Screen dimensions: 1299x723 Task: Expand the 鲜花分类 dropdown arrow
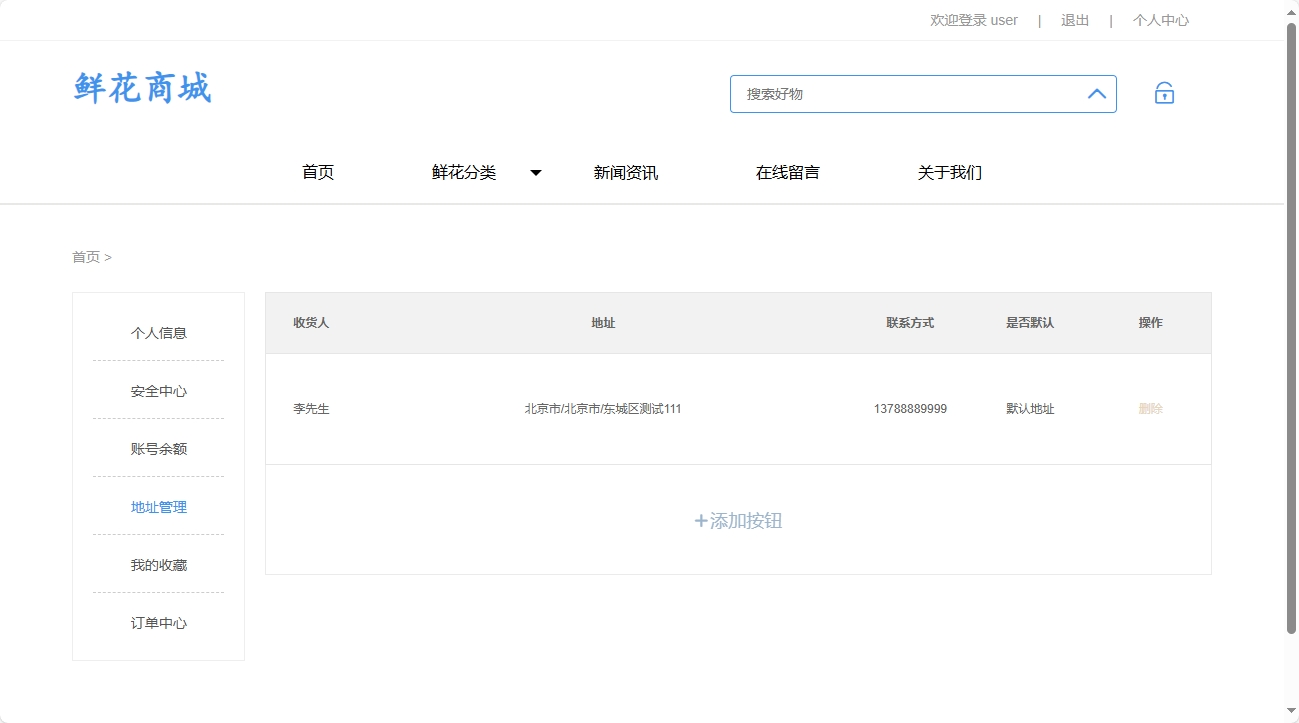[x=536, y=172]
